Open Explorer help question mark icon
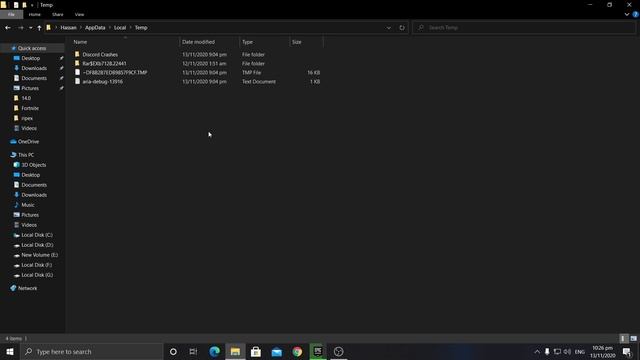 tap(636, 14)
